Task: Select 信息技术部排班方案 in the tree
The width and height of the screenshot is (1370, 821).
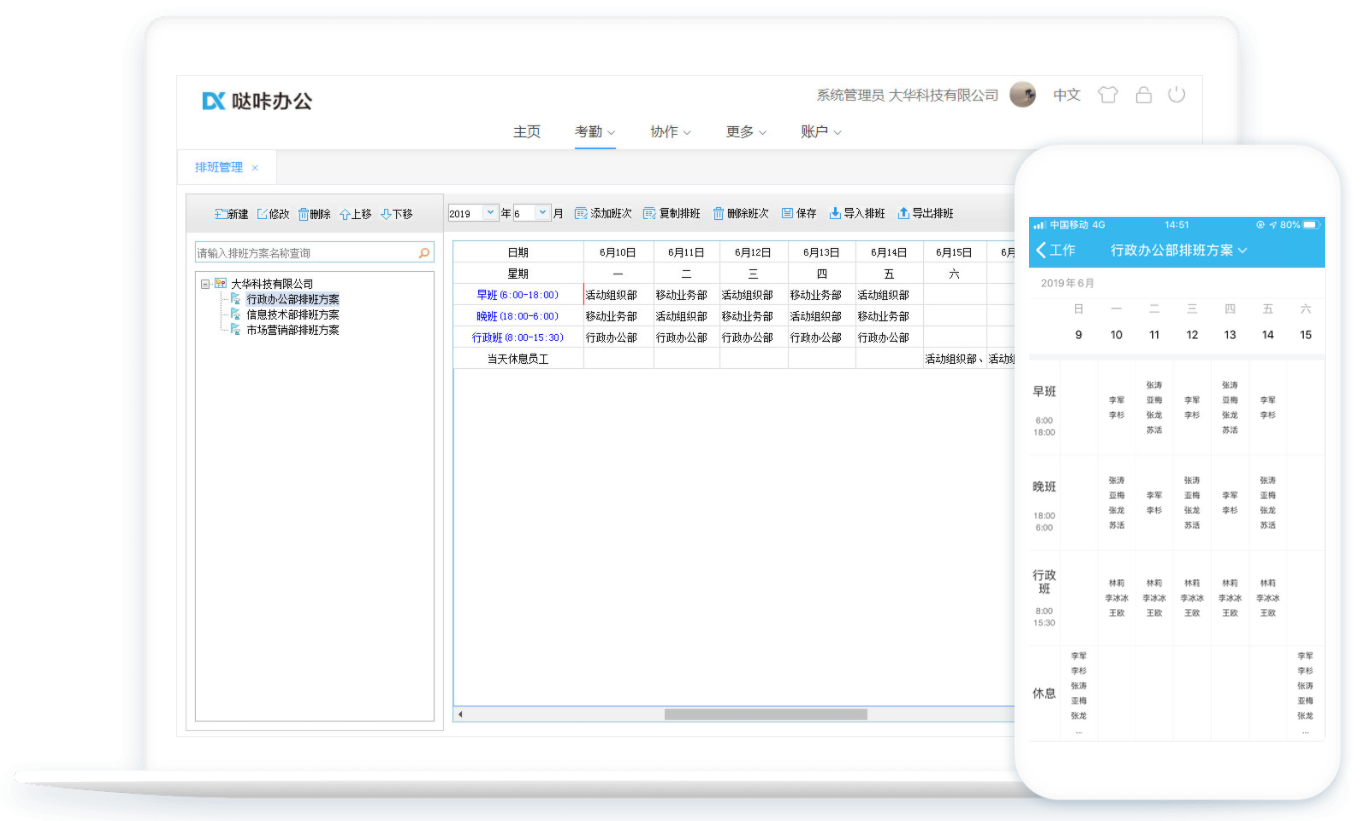Action: pyautogui.click(x=292, y=314)
